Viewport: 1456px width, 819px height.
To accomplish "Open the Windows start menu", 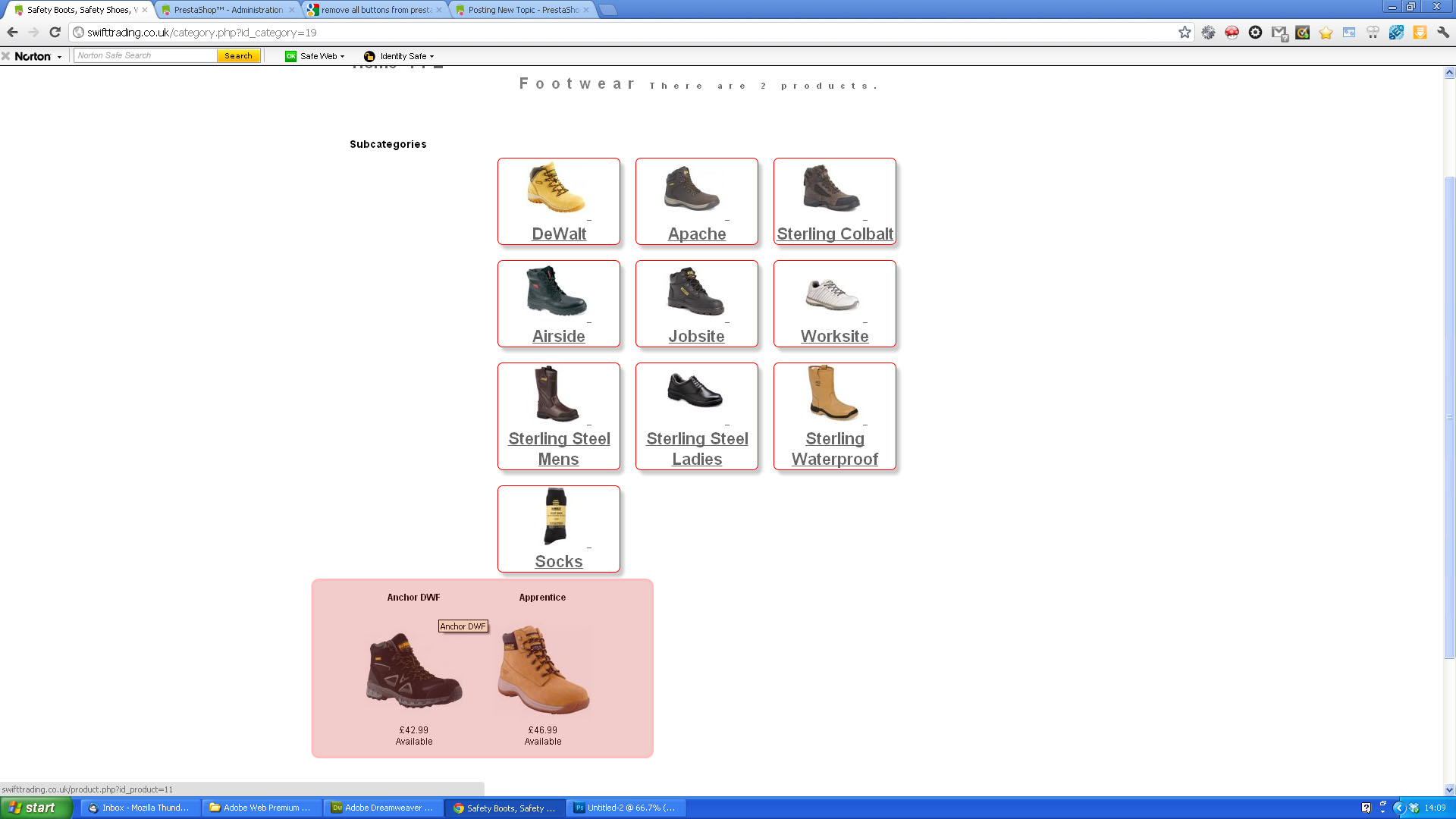I will [36, 808].
